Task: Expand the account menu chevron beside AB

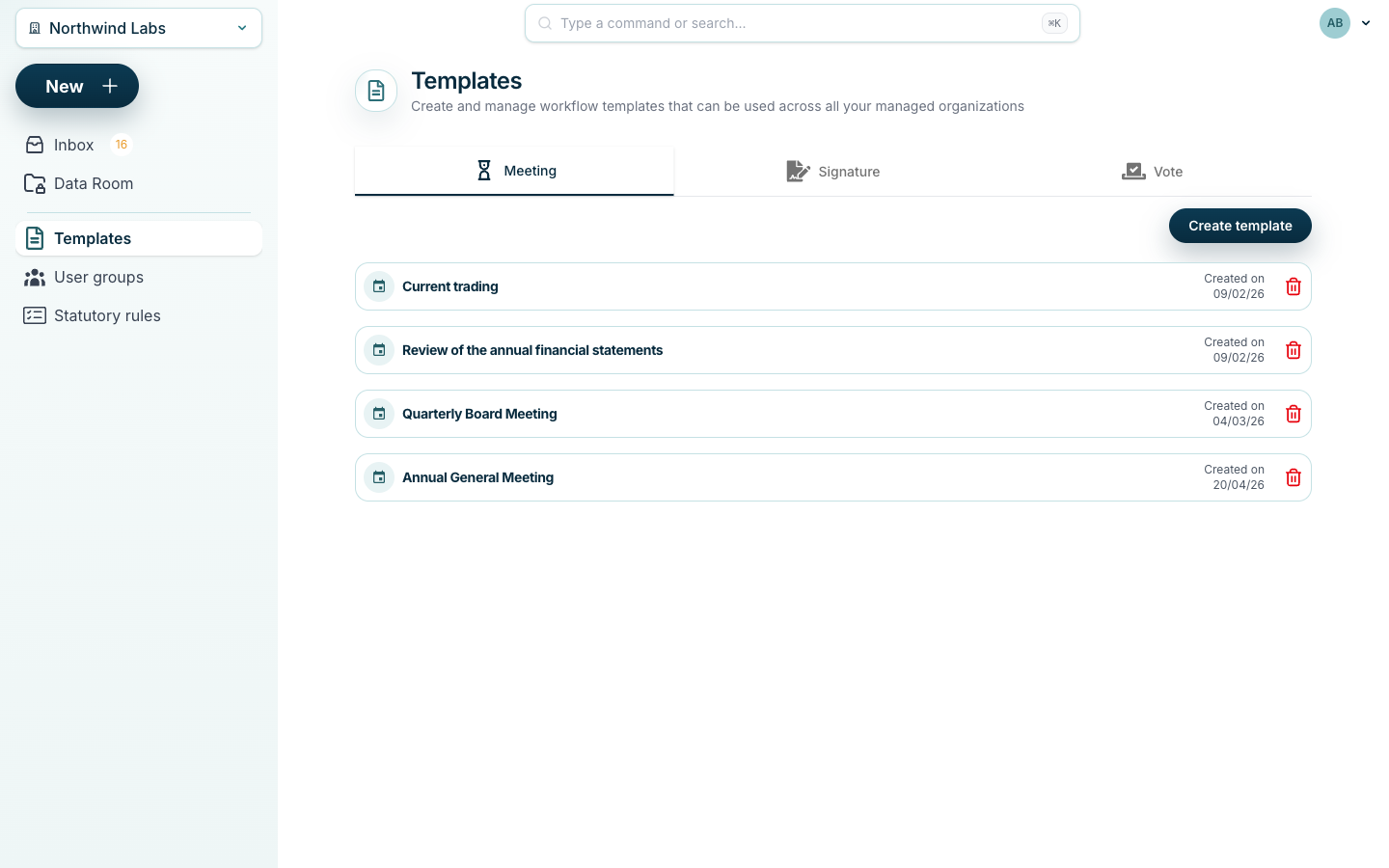Action: 1366,23
